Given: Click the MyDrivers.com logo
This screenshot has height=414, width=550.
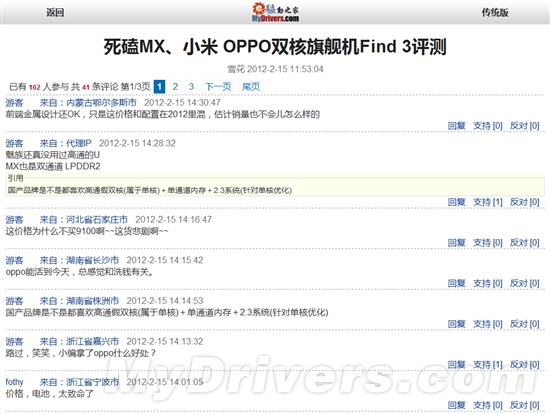Looking at the screenshot, I should tap(275, 12).
